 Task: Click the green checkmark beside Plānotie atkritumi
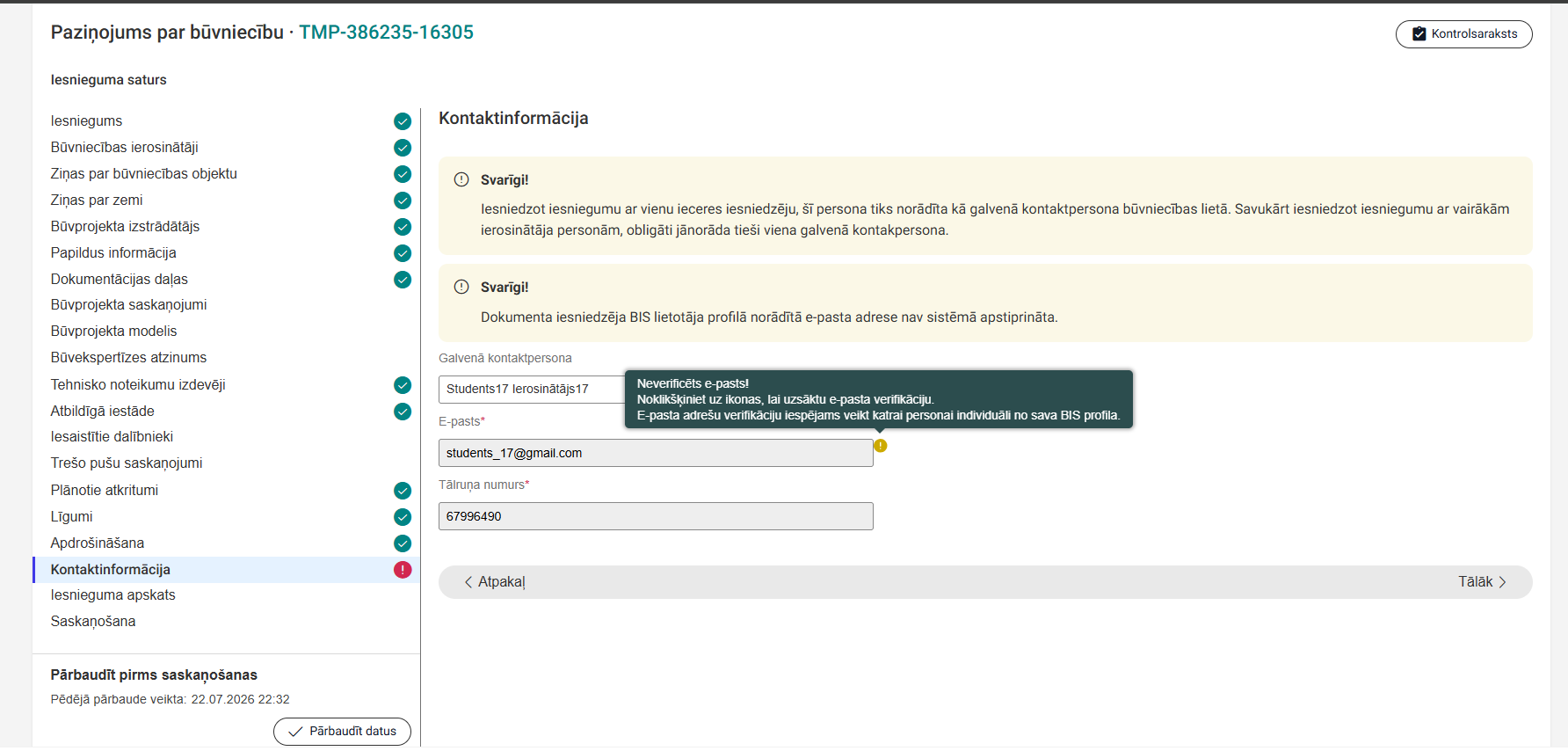[403, 491]
